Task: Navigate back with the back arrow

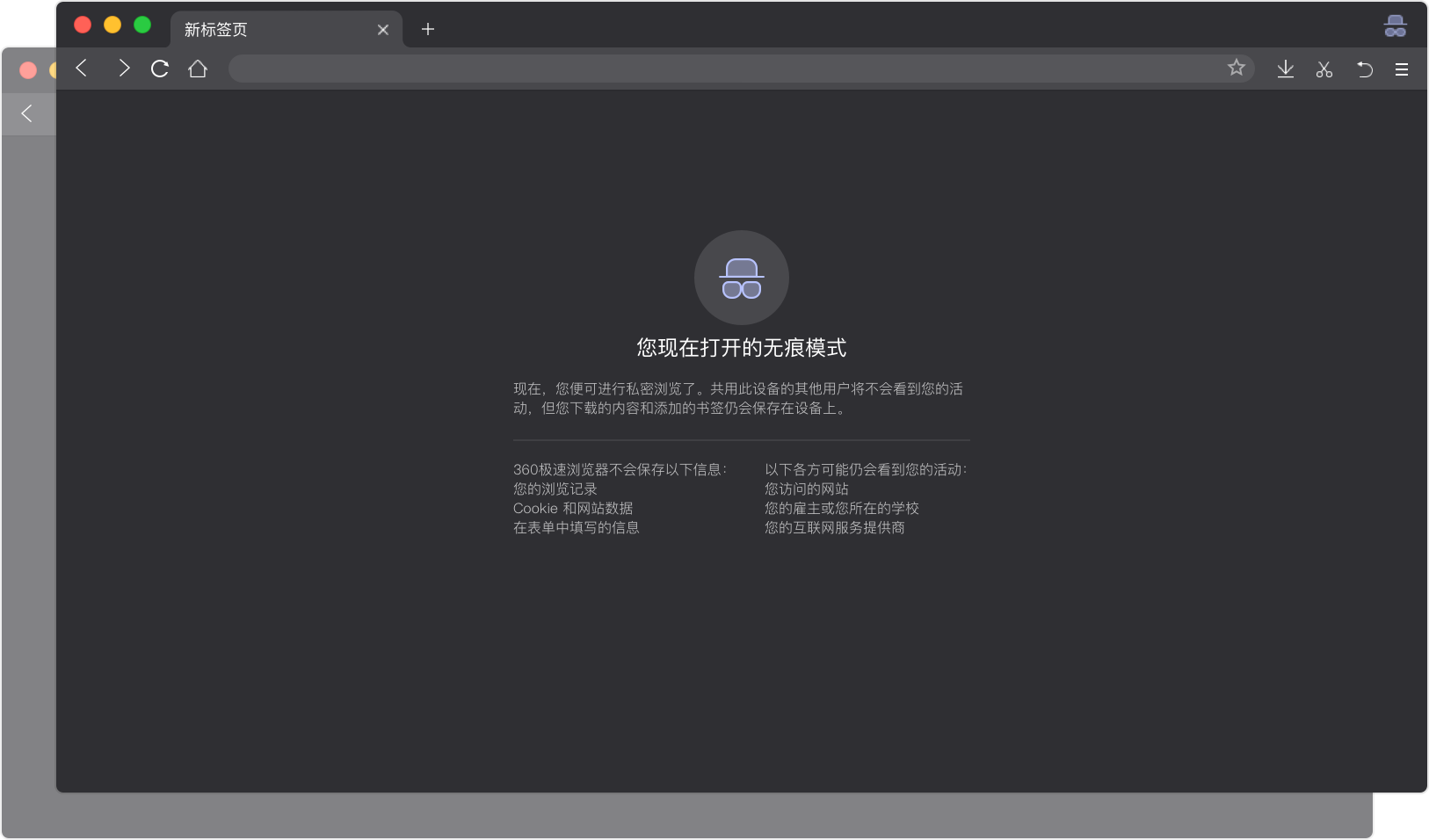Action: coord(82,69)
